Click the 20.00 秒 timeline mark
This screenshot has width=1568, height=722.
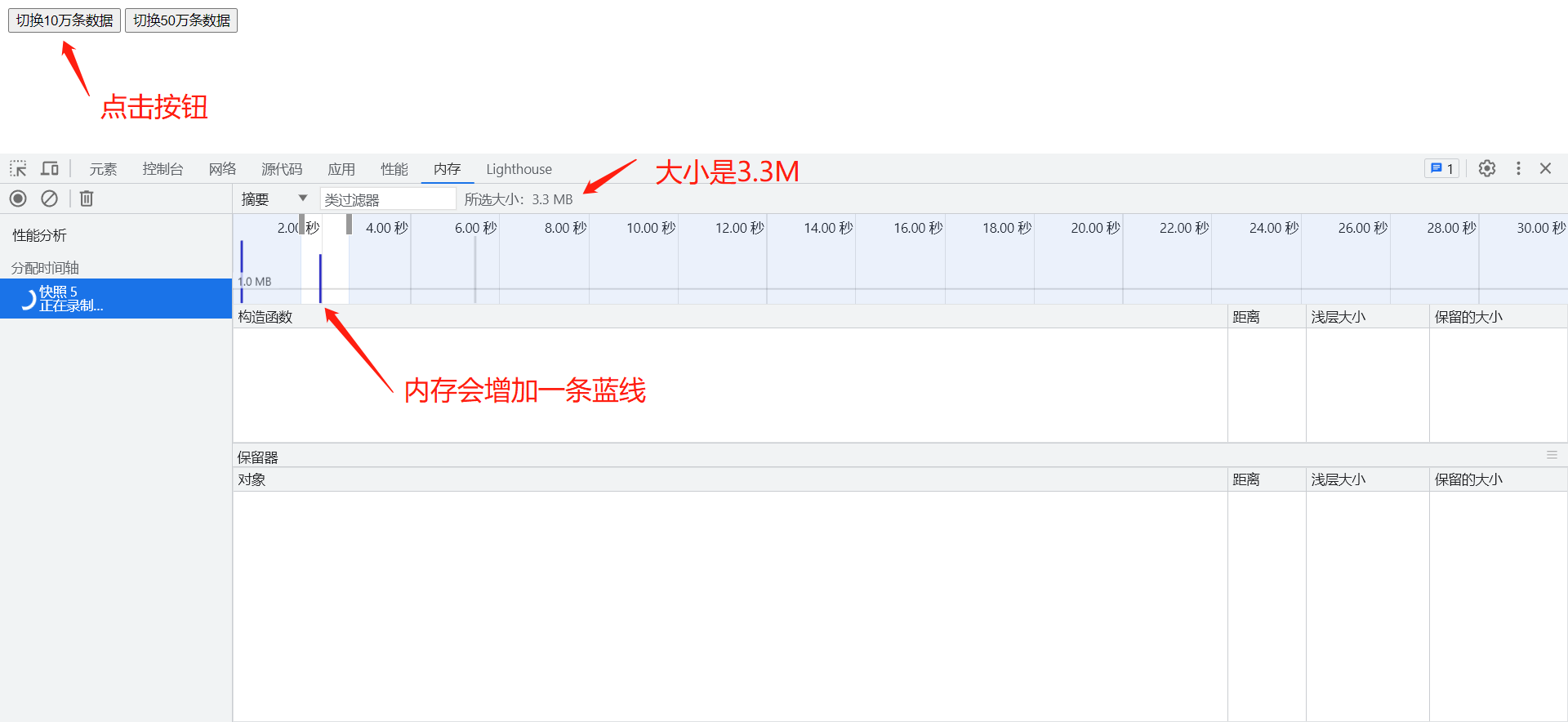coord(1096,228)
